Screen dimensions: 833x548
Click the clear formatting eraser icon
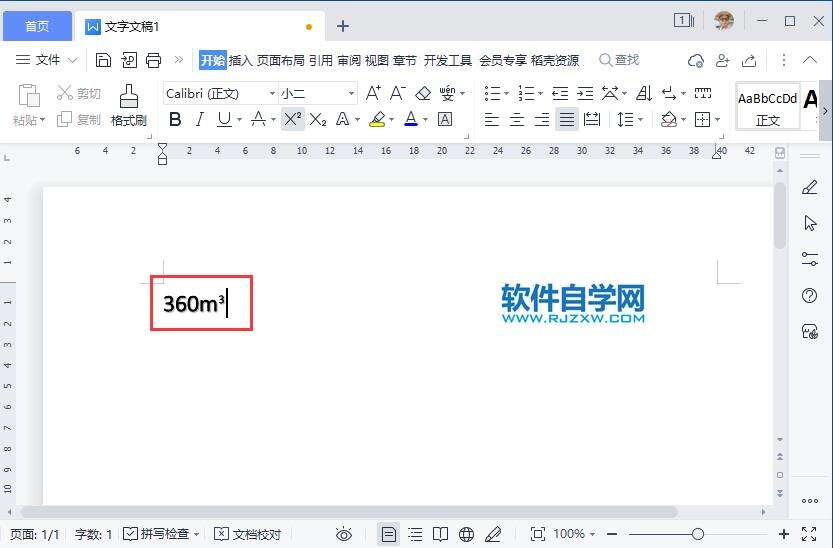(x=423, y=93)
